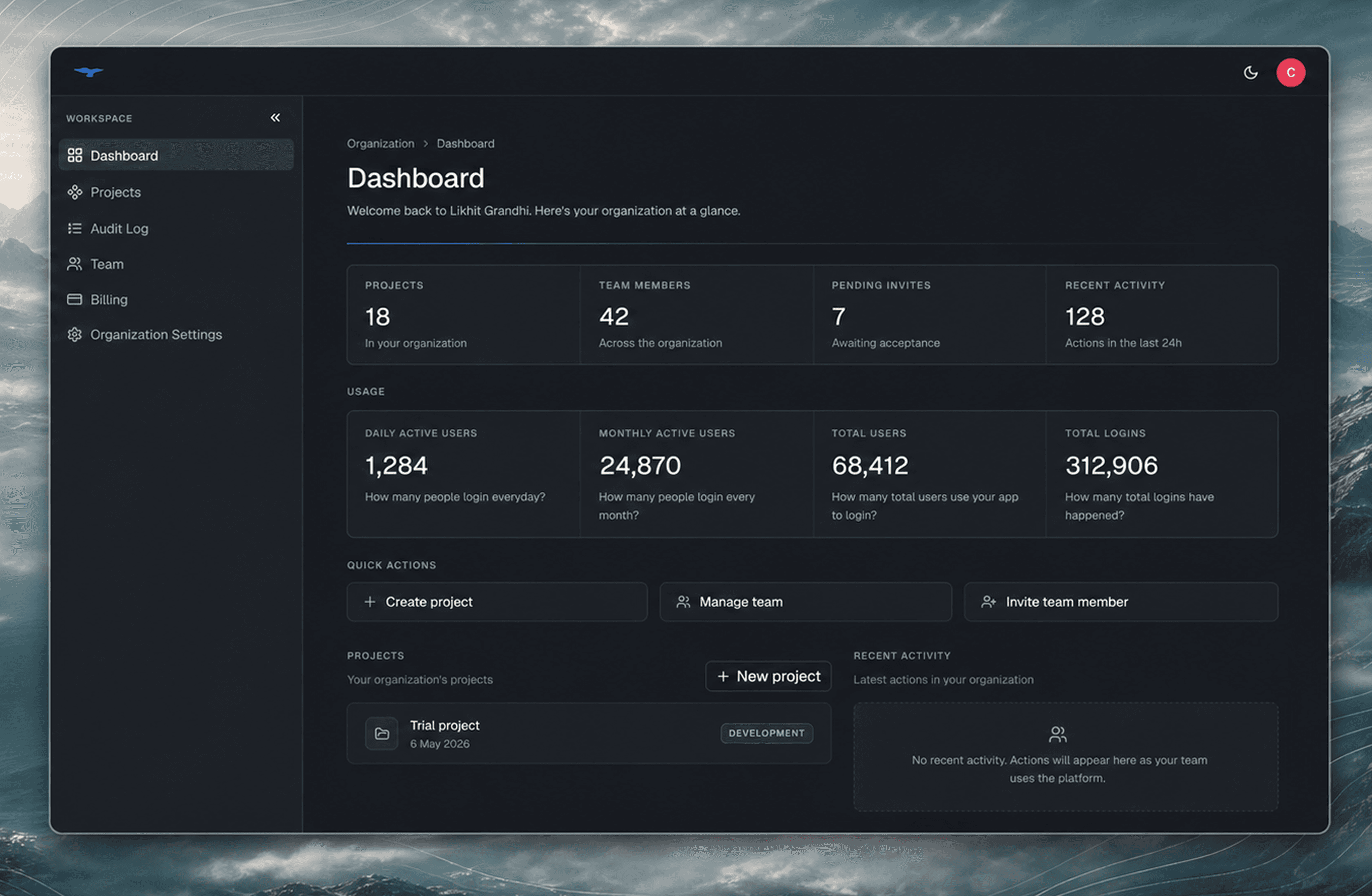The height and width of the screenshot is (896, 1372).
Task: Click the people icon in empty Recent Activity
Action: [x=1058, y=733]
